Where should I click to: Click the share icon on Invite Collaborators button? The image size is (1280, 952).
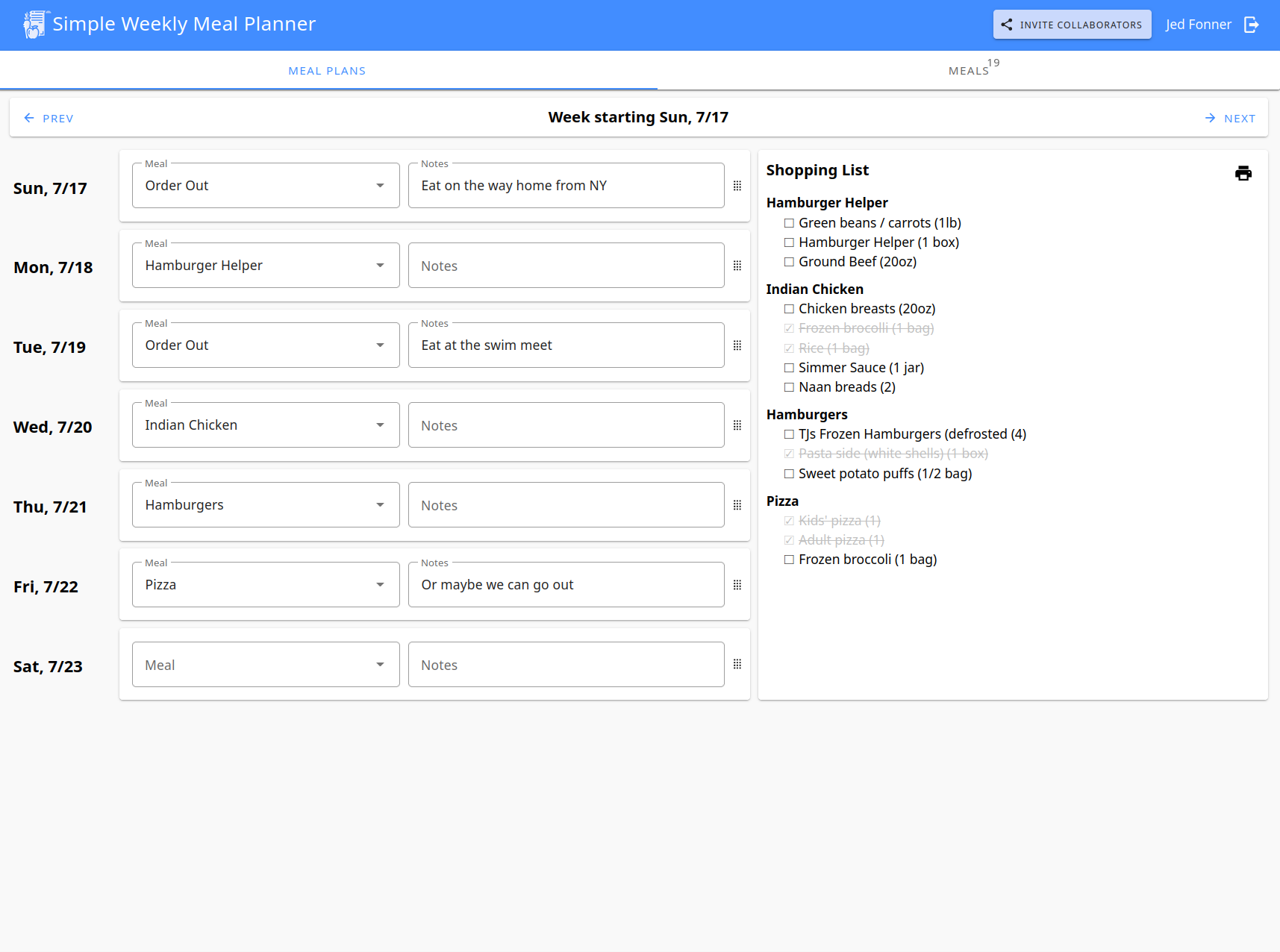1005,24
